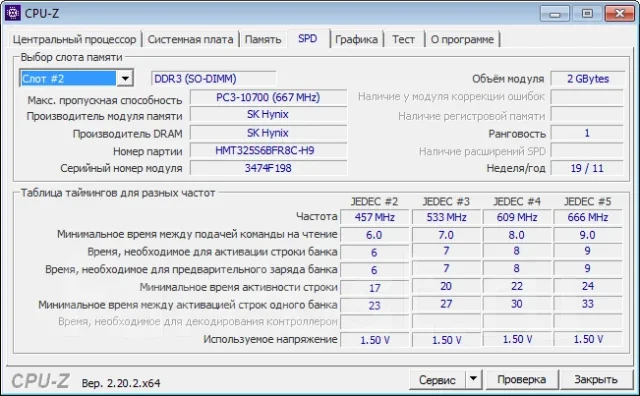
Task: Click the value 20 under JEDEC #3
Action: click(x=446, y=287)
